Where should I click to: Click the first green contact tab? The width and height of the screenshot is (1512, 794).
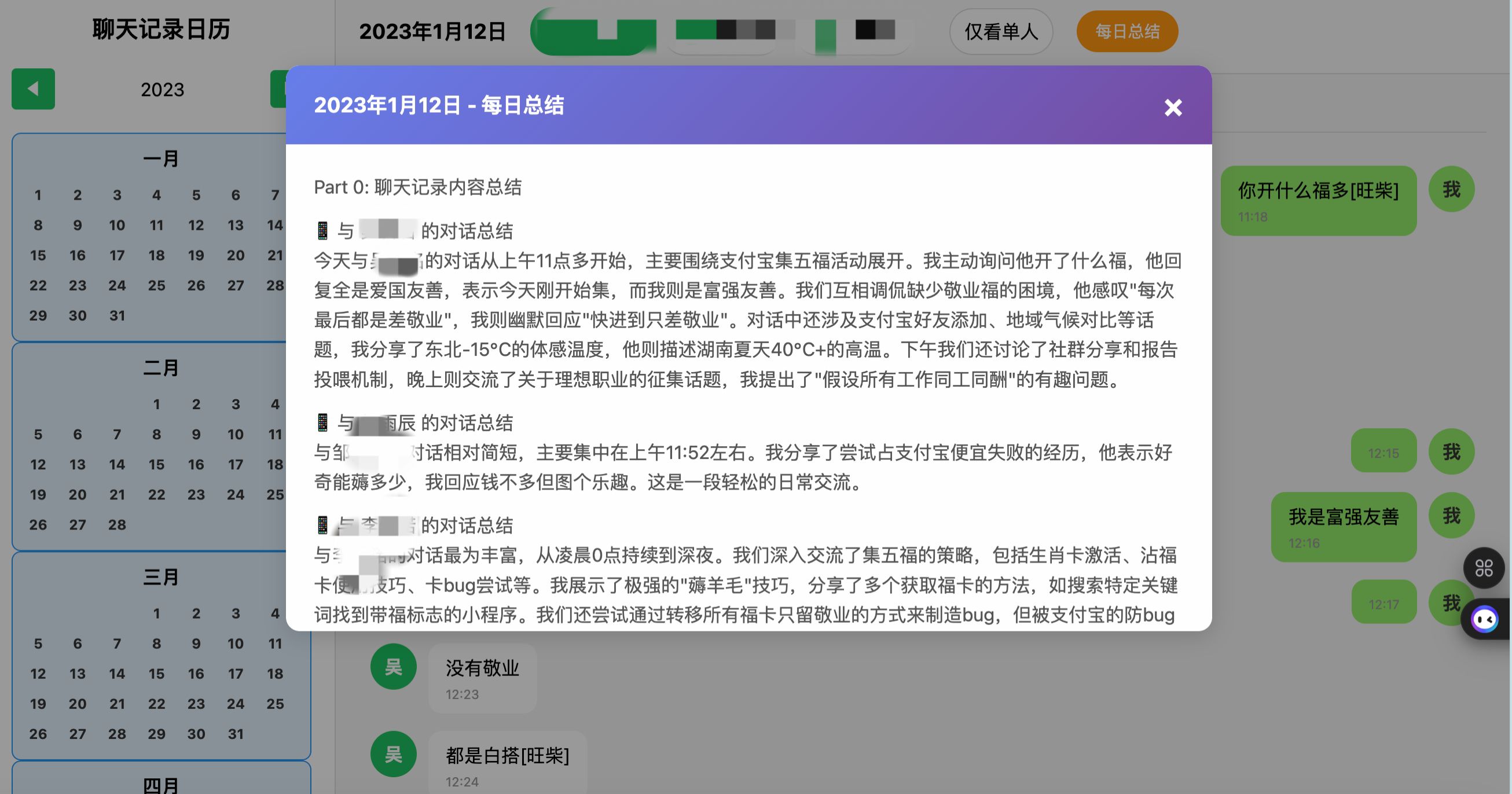(x=593, y=32)
